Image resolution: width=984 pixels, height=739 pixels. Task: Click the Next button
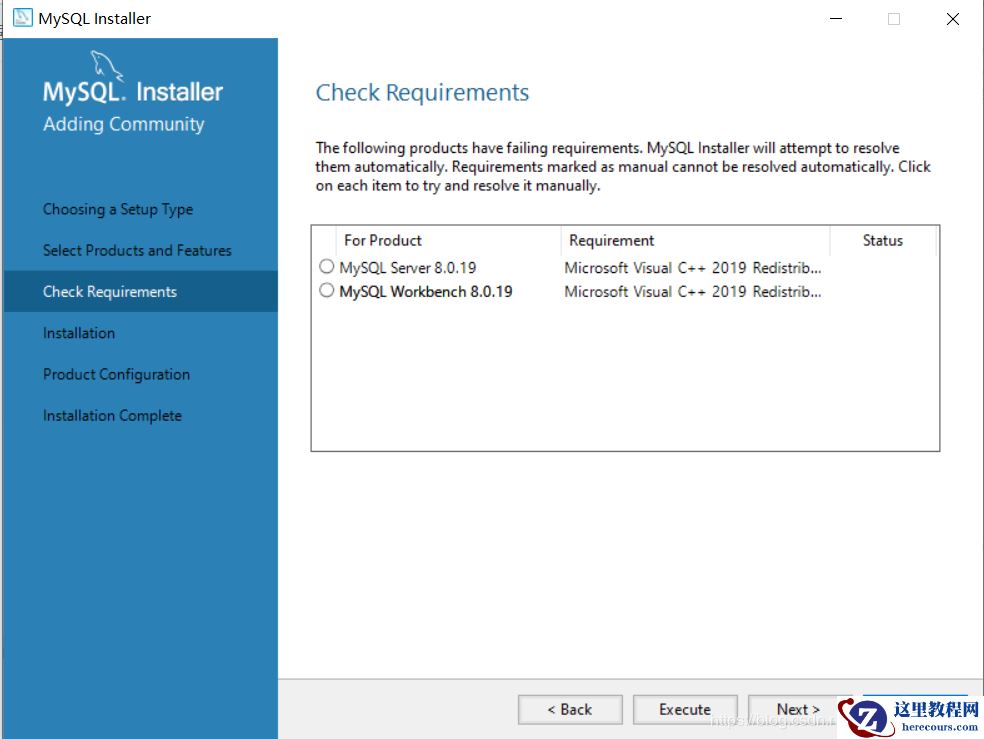(x=797, y=710)
